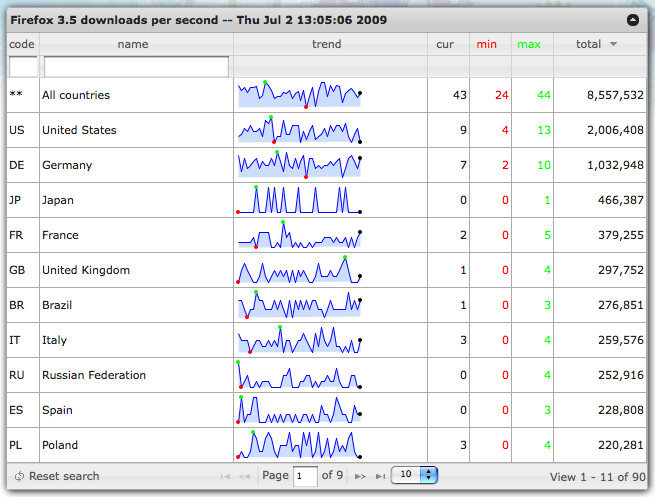The image size is (655, 497).
Task: Click the total value 252,916
Action: [621, 375]
